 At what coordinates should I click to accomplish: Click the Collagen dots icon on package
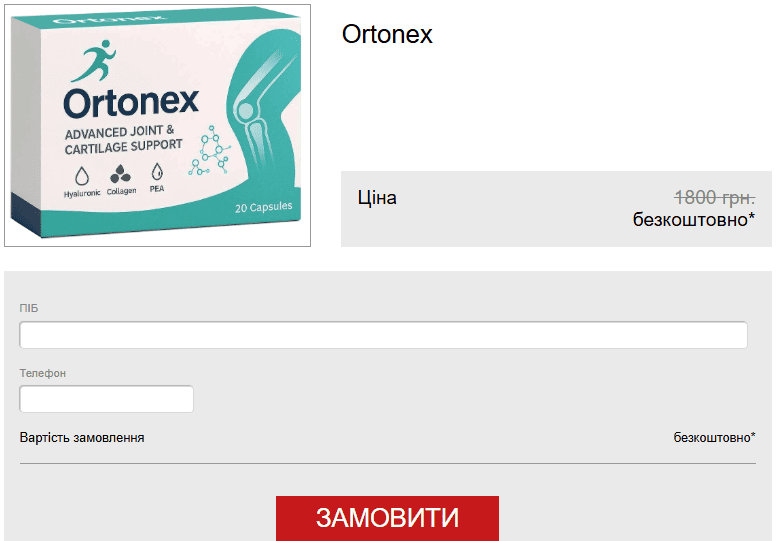tap(121, 174)
